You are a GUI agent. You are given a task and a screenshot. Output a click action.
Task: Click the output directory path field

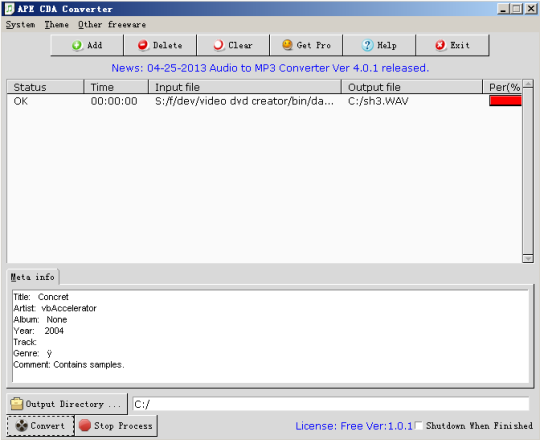(x=331, y=404)
